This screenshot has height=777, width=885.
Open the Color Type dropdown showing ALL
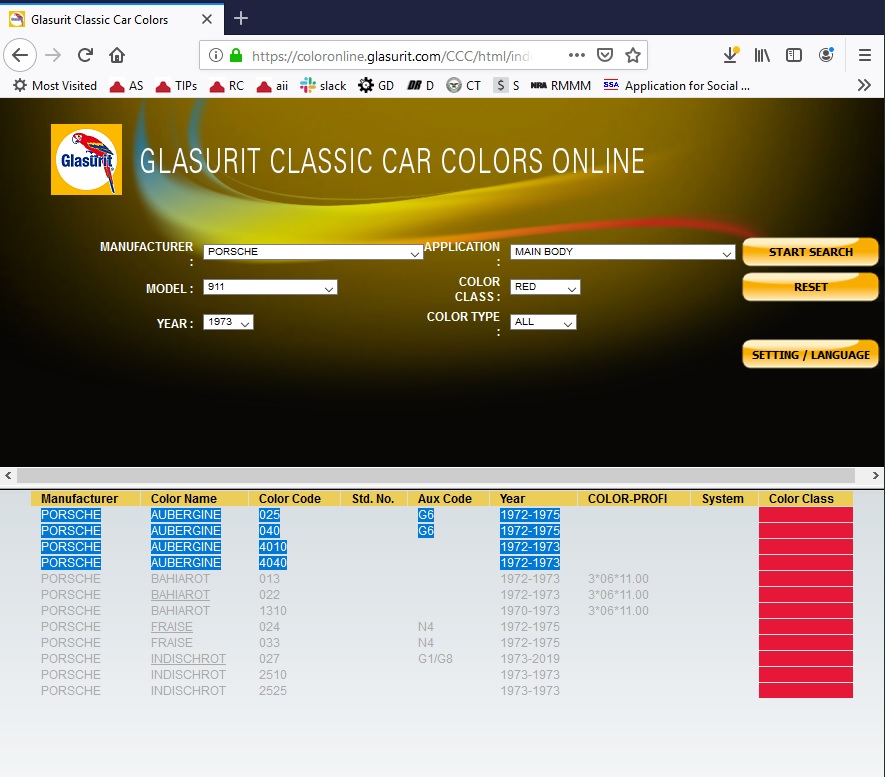(x=544, y=322)
